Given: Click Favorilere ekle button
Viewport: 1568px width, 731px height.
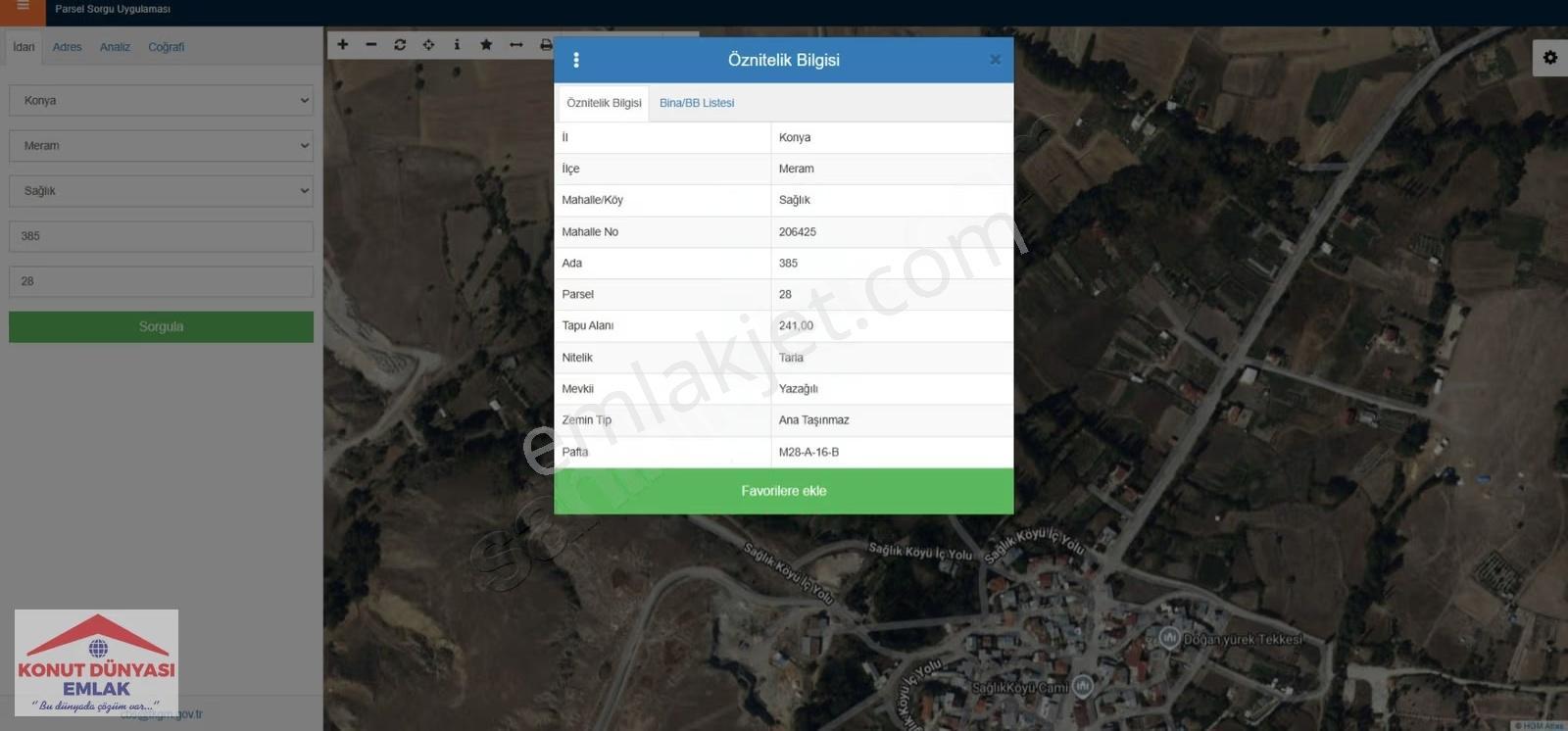Looking at the screenshot, I should coord(784,491).
